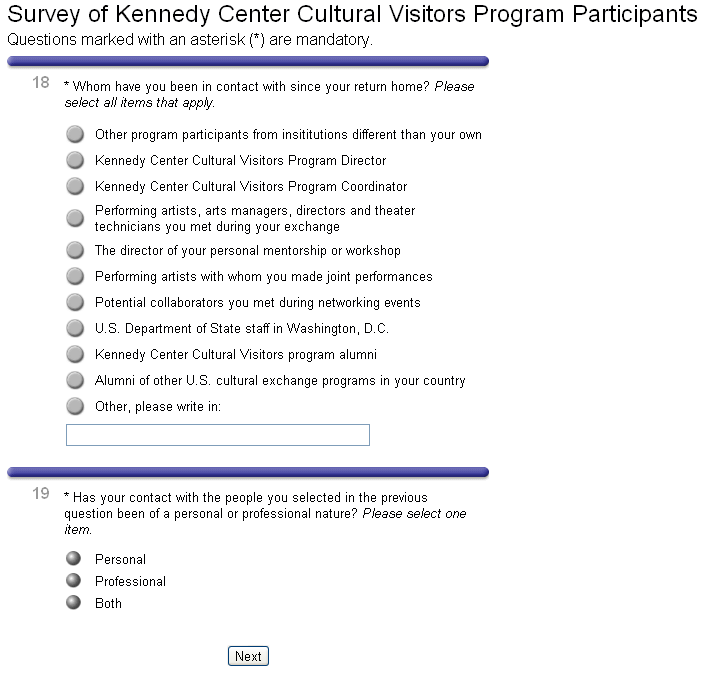Choose the Professional radio button
This screenshot has width=708, height=676.
pyautogui.click(x=73, y=581)
